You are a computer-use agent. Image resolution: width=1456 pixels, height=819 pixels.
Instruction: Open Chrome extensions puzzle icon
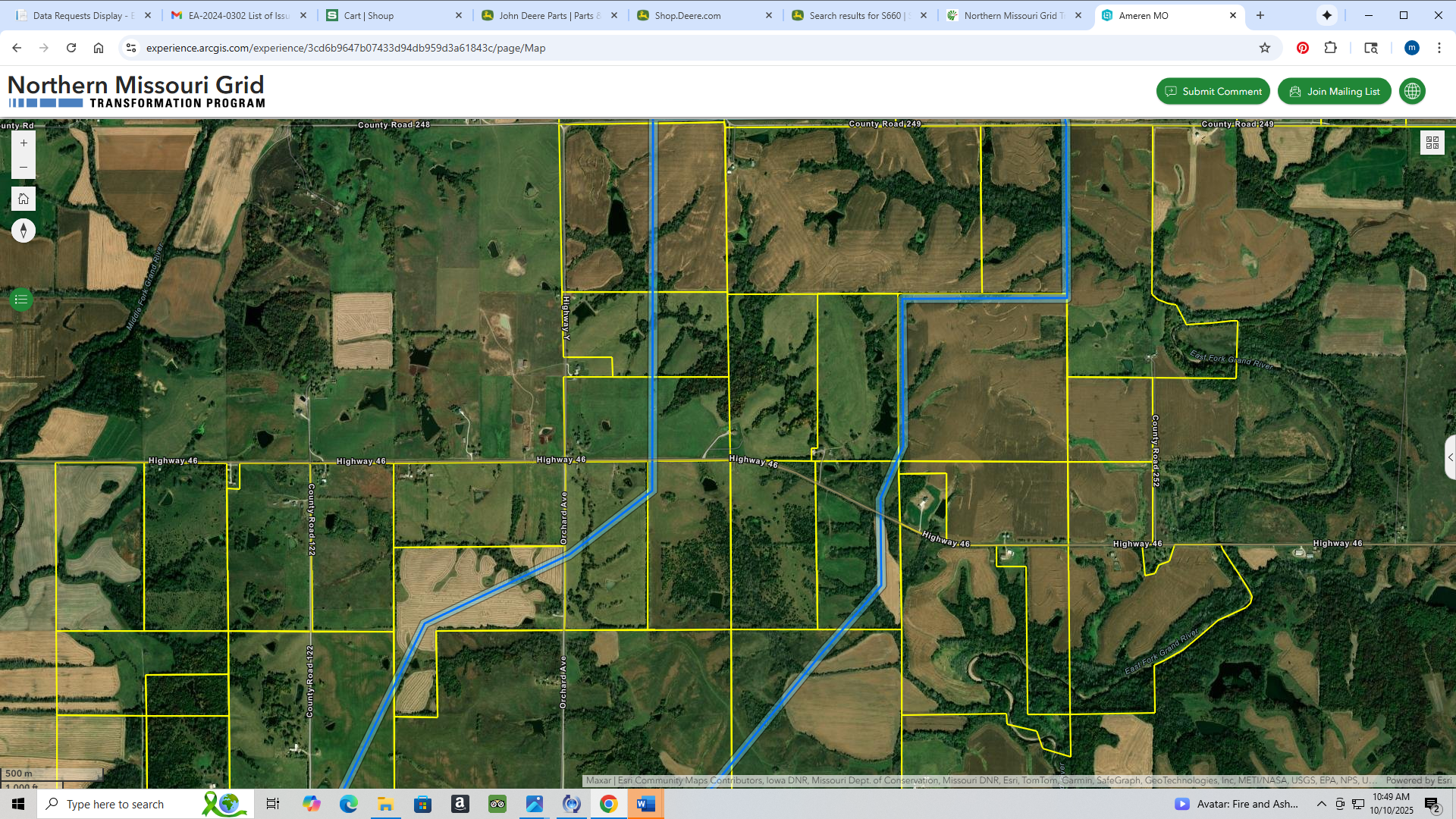[1330, 48]
